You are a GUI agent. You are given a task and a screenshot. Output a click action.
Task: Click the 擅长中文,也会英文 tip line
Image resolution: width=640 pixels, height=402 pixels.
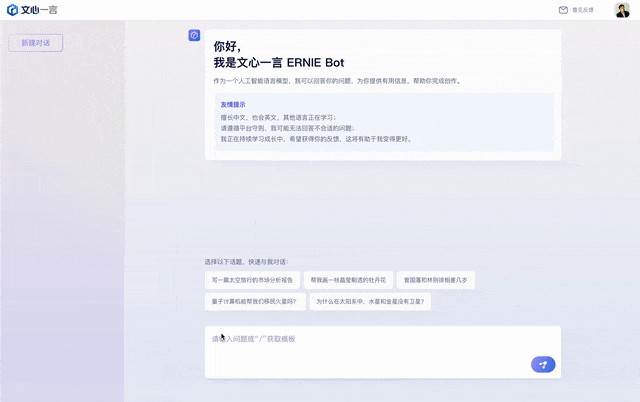(x=278, y=118)
